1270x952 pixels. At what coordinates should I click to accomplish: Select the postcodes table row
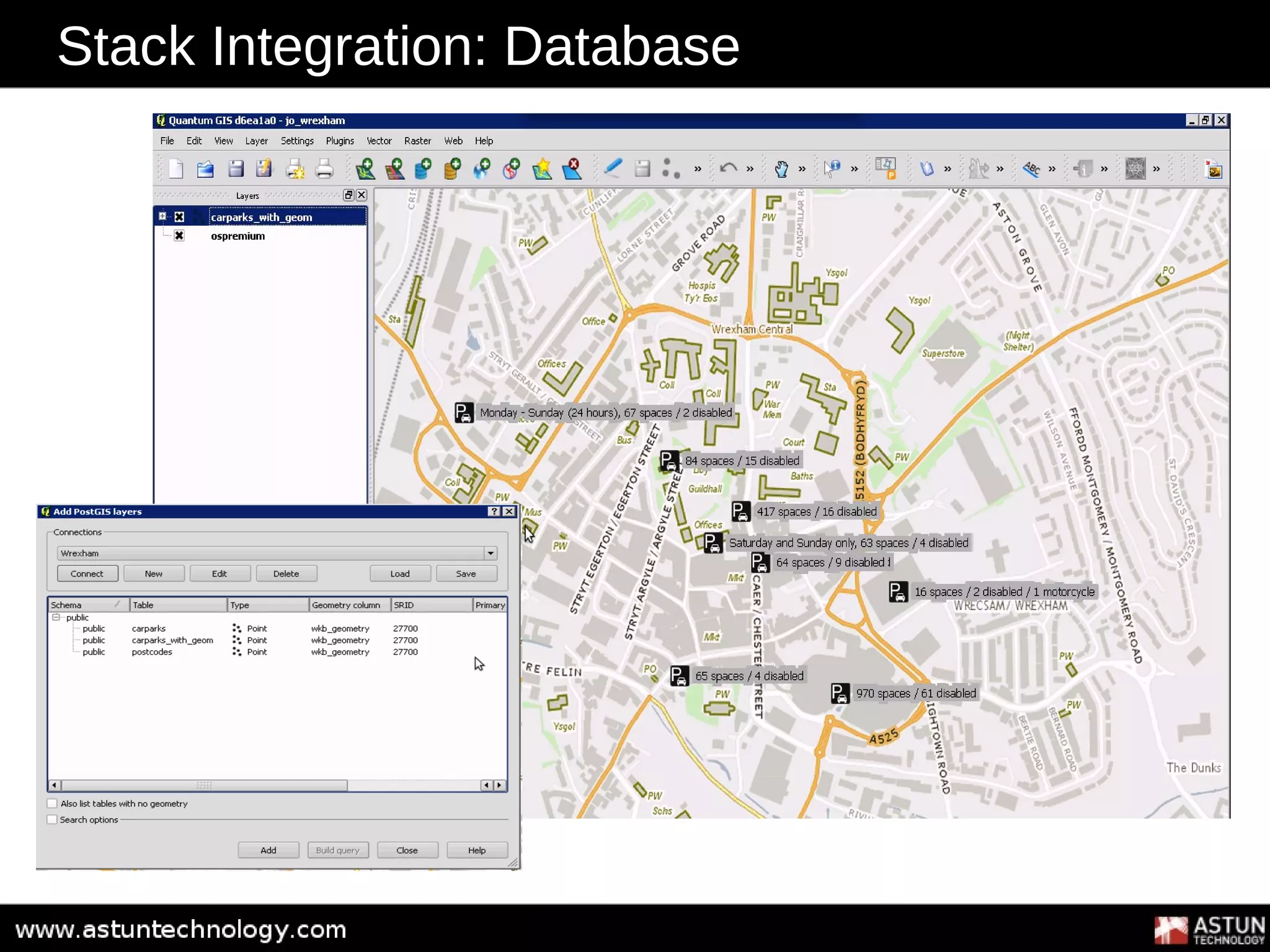277,652
